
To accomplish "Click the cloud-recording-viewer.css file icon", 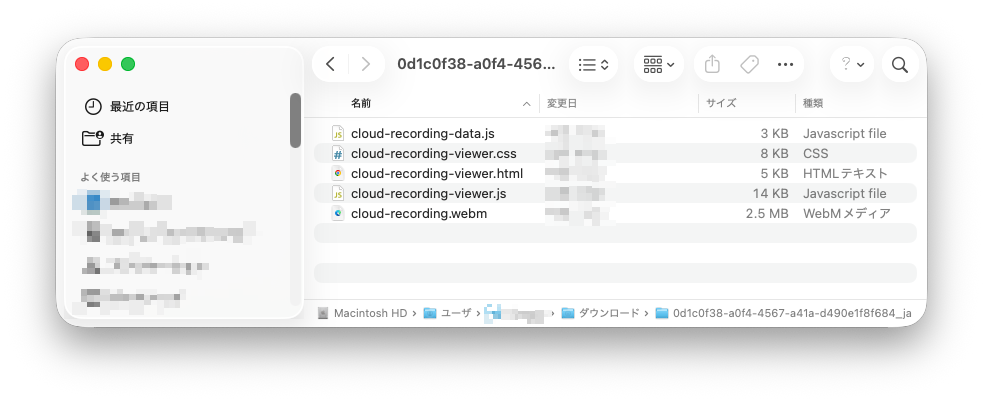I will click(x=338, y=153).
